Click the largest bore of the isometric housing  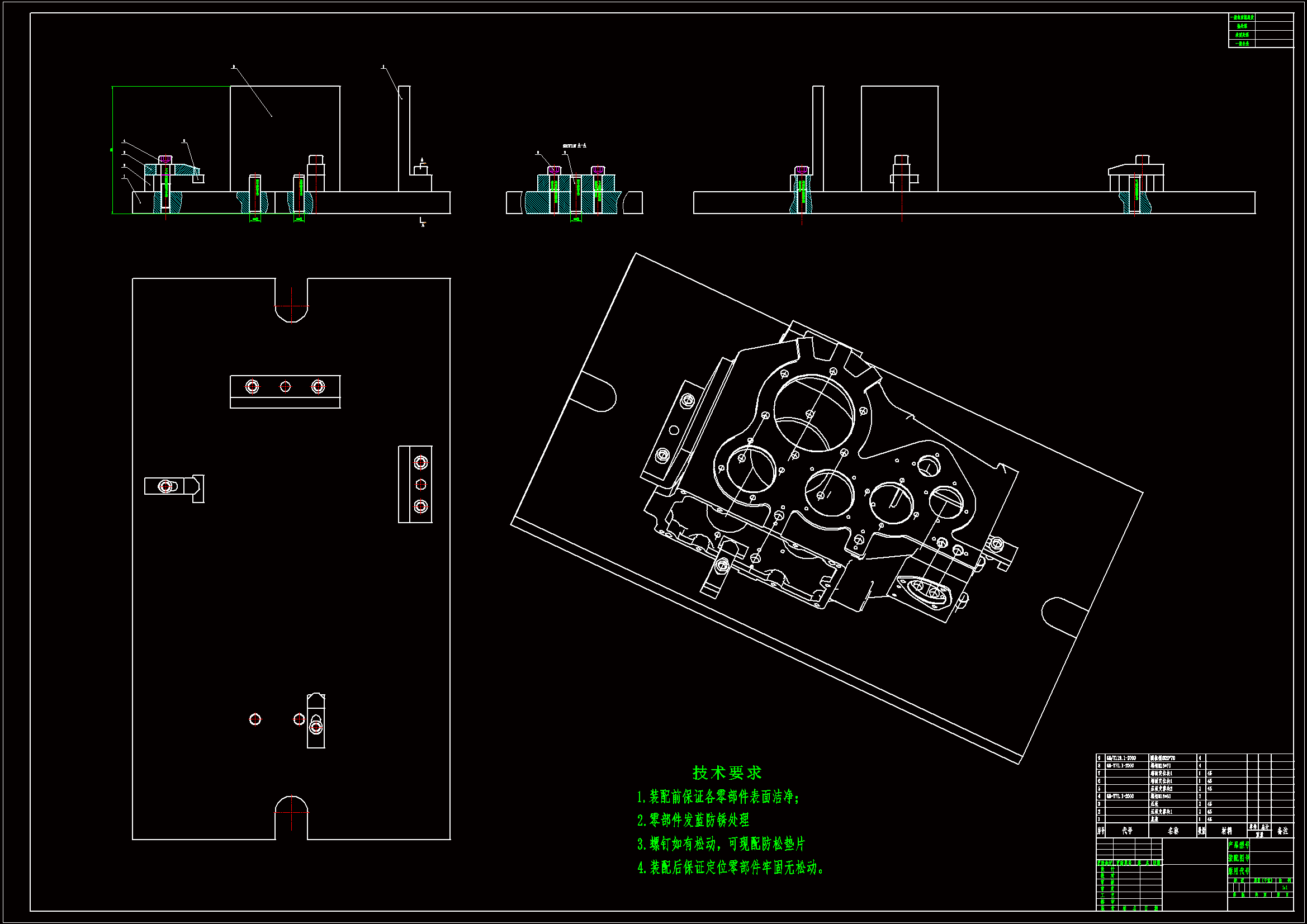(x=814, y=412)
